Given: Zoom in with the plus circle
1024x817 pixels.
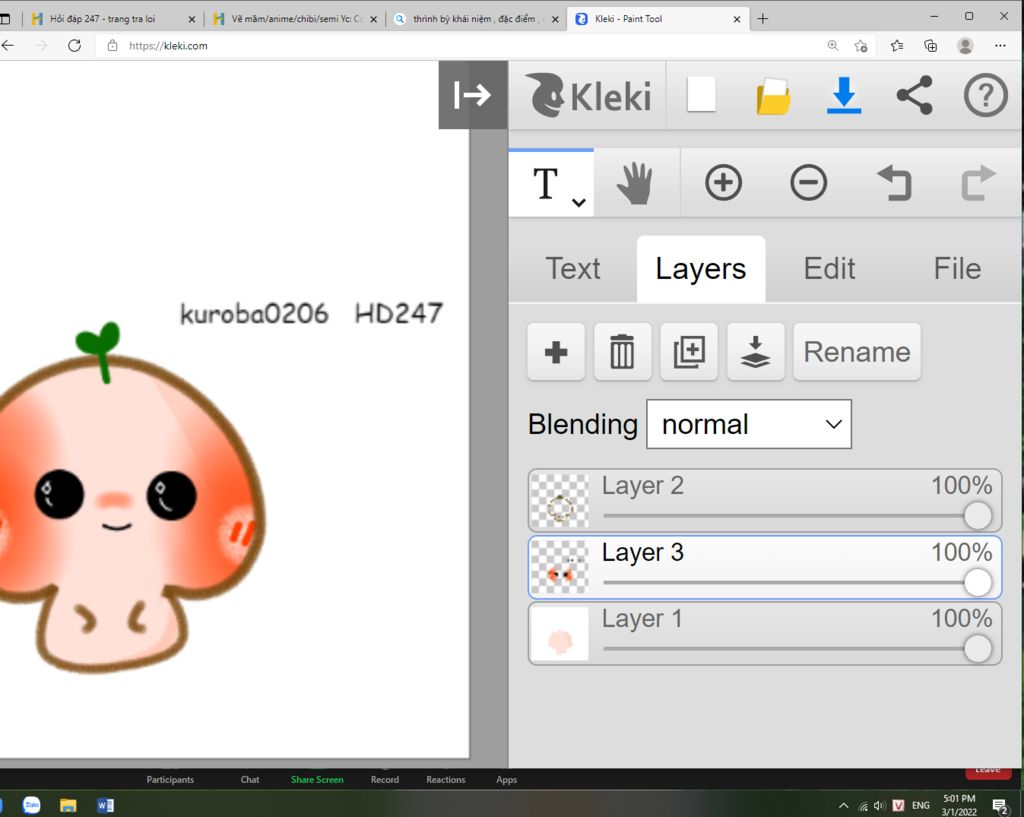Looking at the screenshot, I should 724,182.
